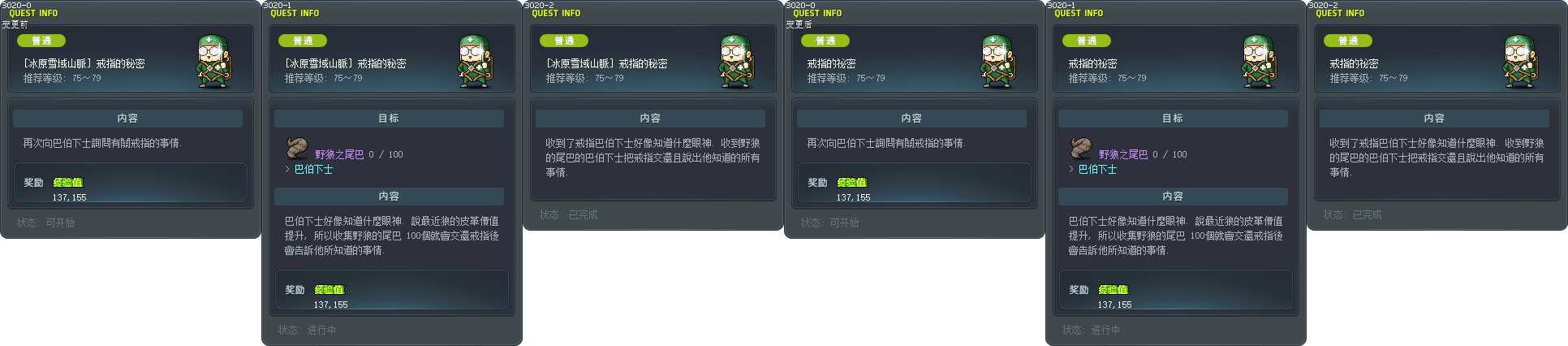
Task: Click wolf tail icon in rightmost 3020-1 quest panel
Action: 1081,148
